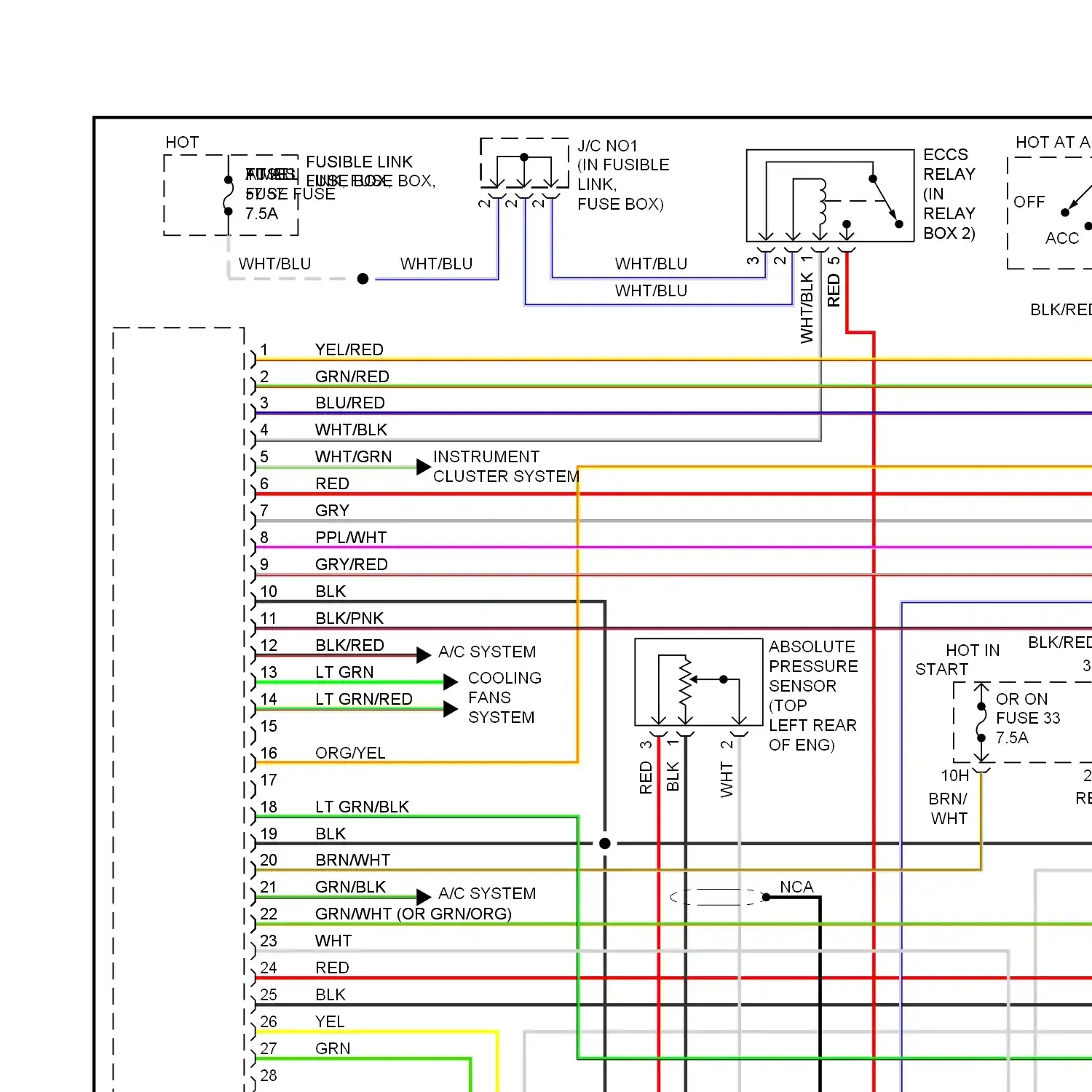This screenshot has height=1092, width=1092.
Task: Click the vertical RED label under pressure sensor
Action: coord(646,778)
